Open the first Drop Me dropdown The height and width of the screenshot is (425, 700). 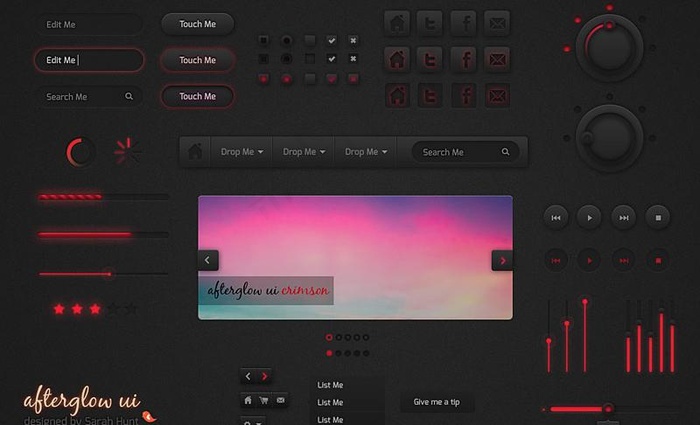[x=242, y=152]
